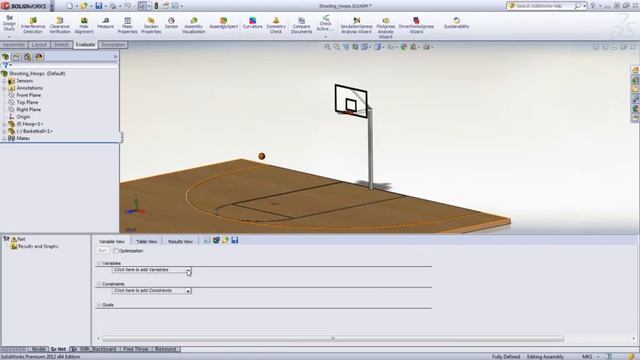Collapse the Goals section
Viewport: 640px width, 360px height.
[99, 305]
